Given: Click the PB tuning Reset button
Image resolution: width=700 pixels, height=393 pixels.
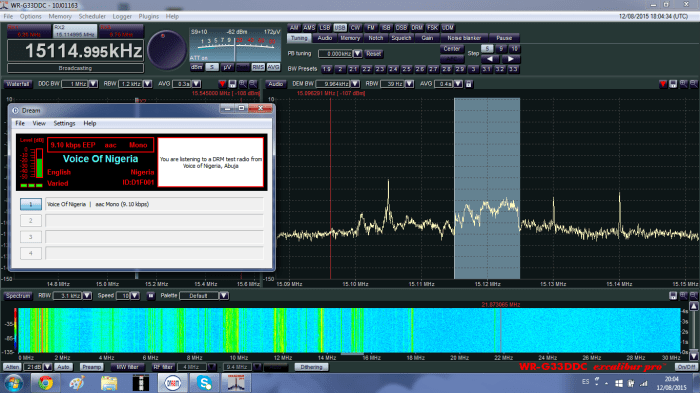Looking at the screenshot, I should click(374, 54).
